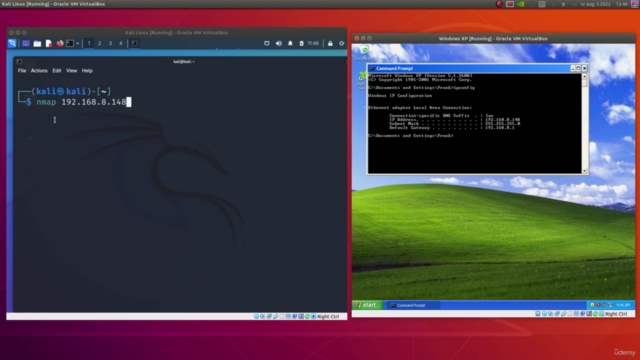Select the terminal window button in Kali taskbar
Image resolution: width=640 pixels, height=360 pixels.
[134, 43]
